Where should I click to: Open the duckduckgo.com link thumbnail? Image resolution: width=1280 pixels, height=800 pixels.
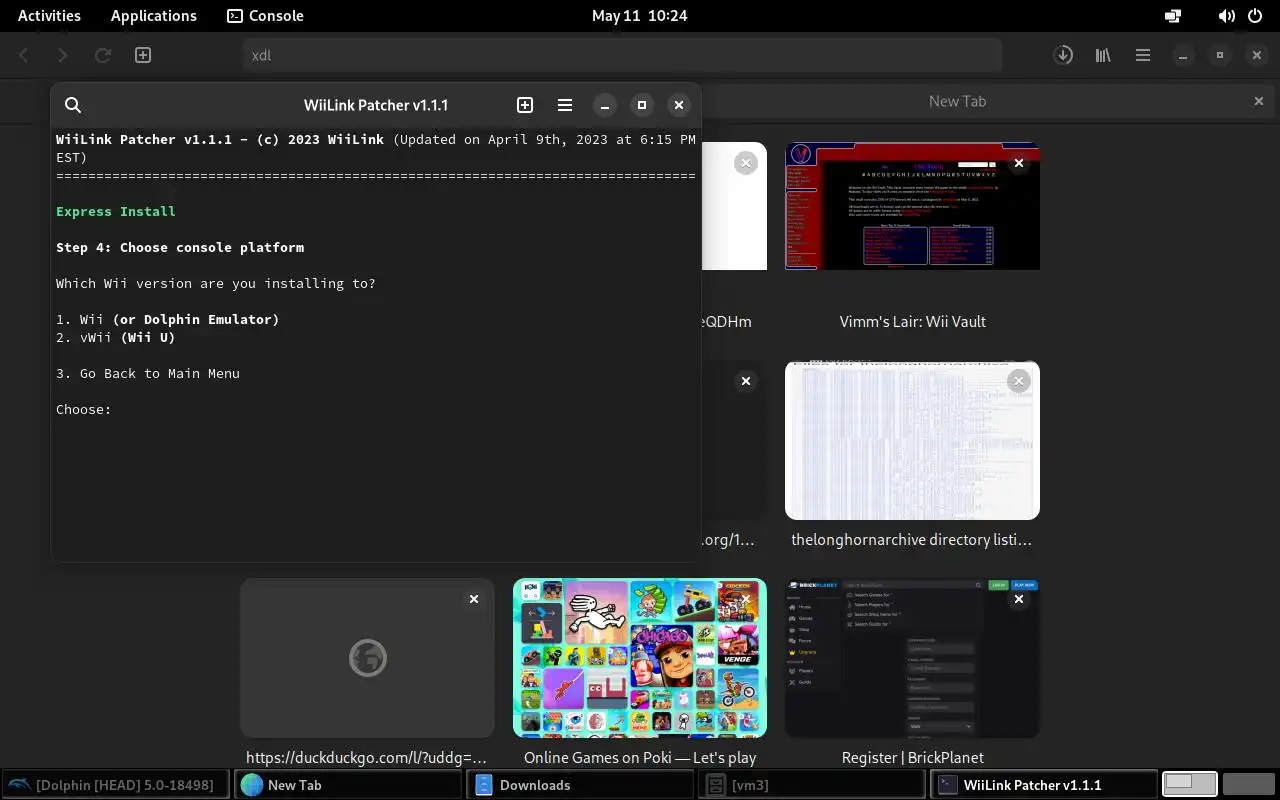pyautogui.click(x=367, y=658)
